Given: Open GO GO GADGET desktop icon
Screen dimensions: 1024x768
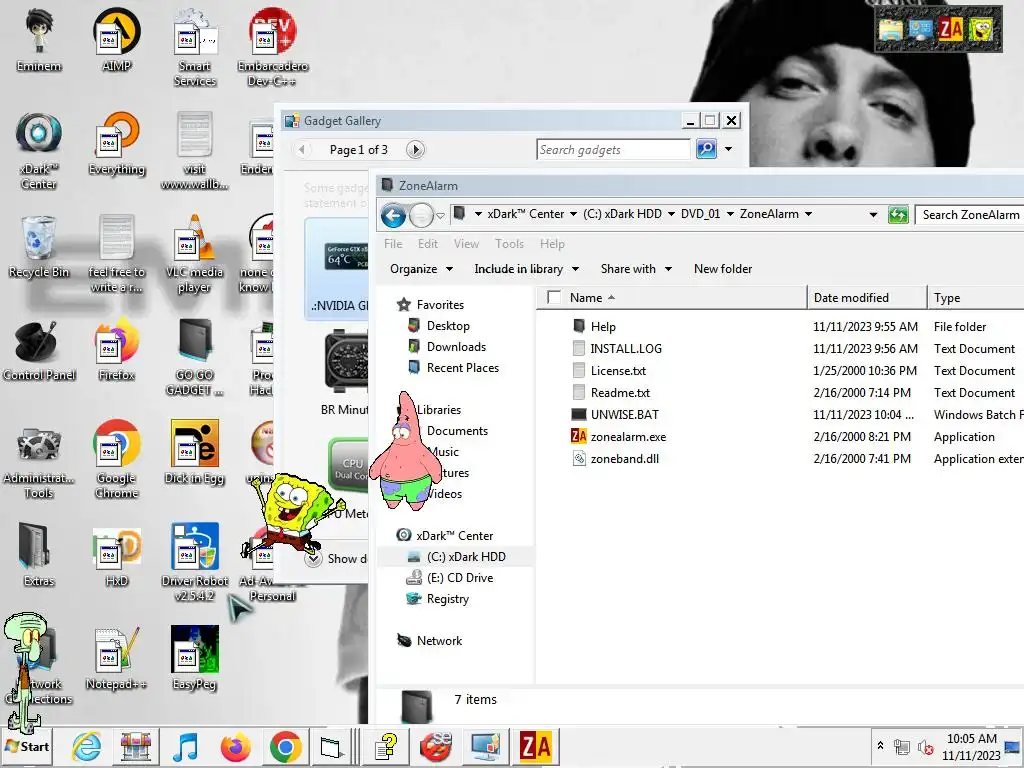Looking at the screenshot, I should pos(195,357).
